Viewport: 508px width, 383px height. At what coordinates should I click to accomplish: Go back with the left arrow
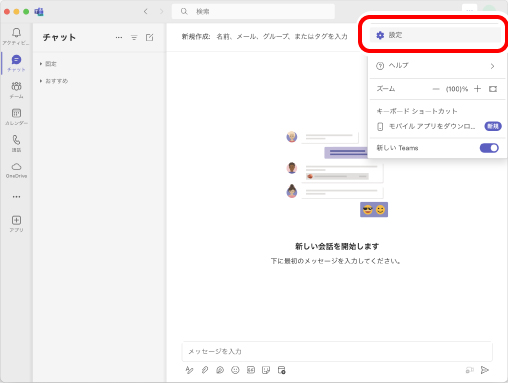click(146, 11)
